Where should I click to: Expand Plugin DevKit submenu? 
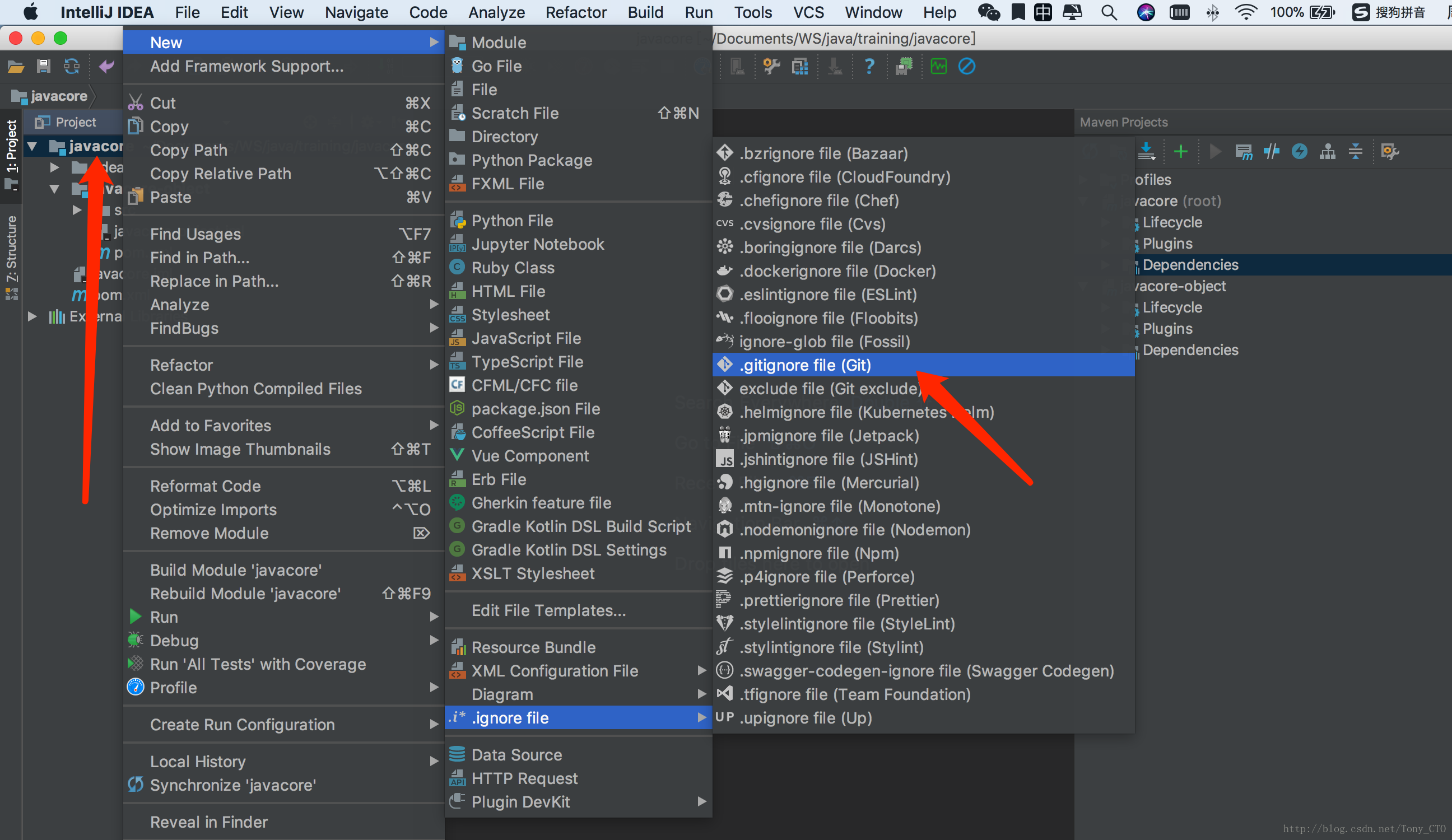click(x=579, y=802)
